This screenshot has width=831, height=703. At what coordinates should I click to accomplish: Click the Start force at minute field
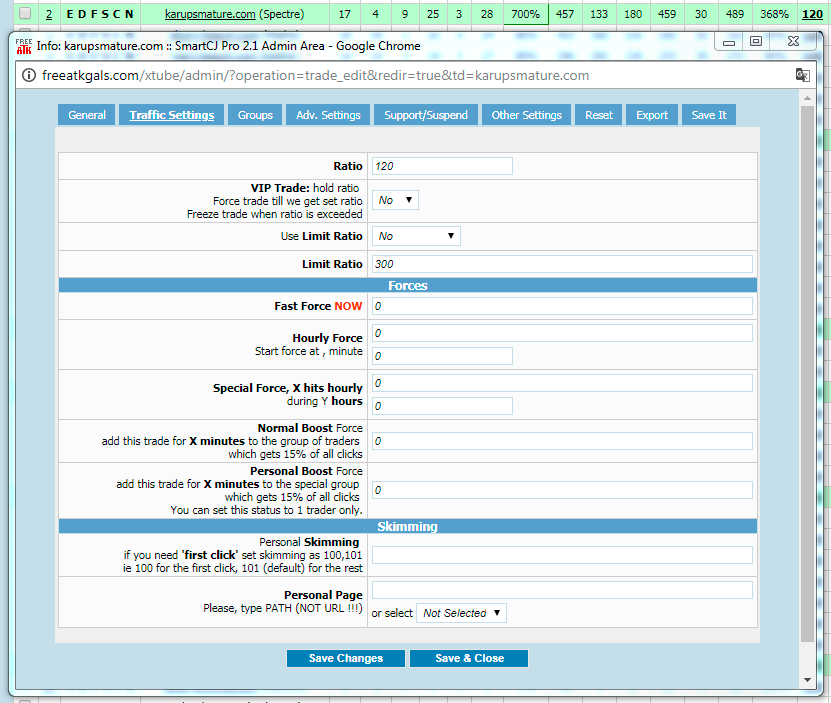pyautogui.click(x=442, y=356)
